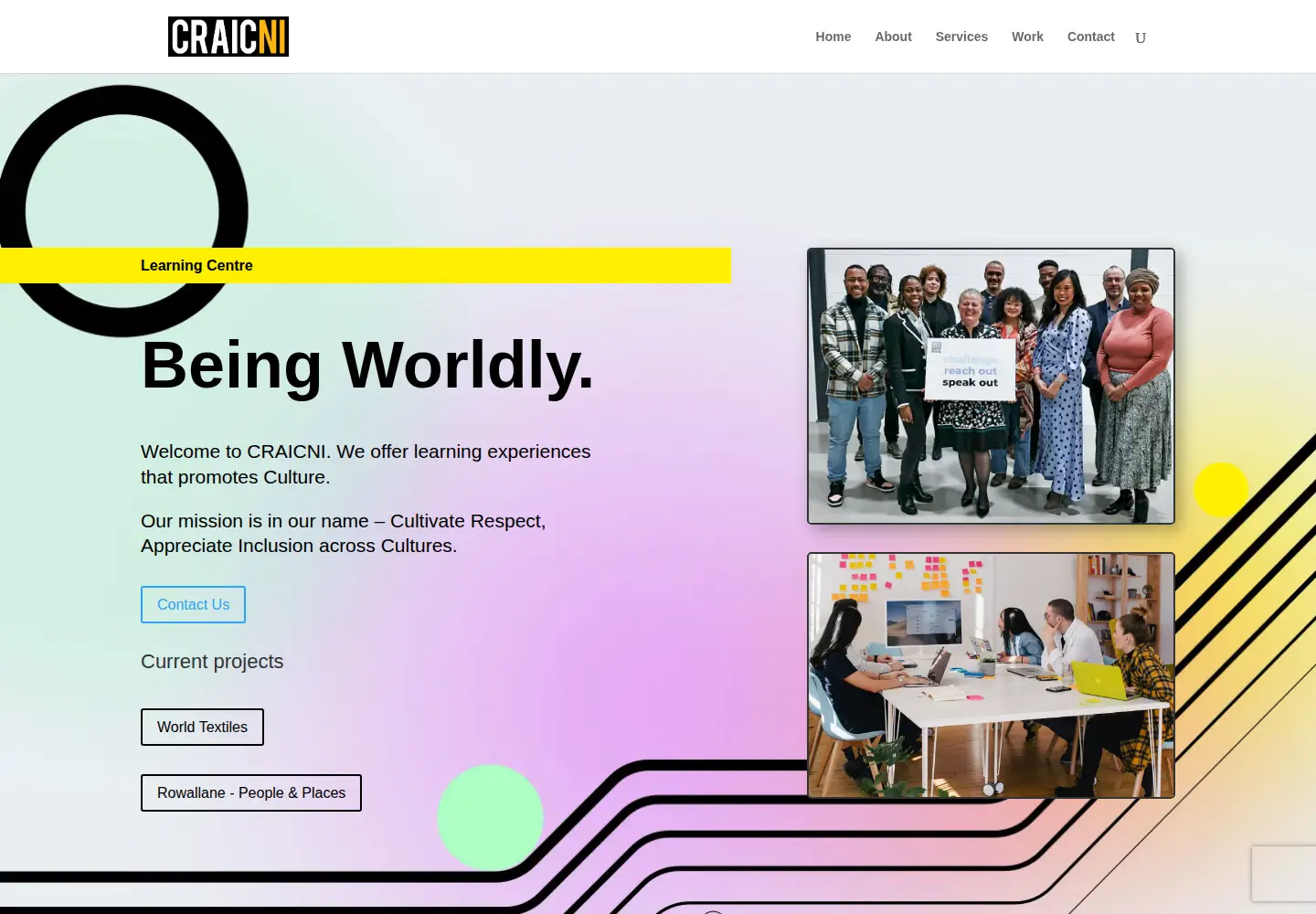Click the 'Current projects' text
Image resolution: width=1316 pixels, height=914 pixels.
[212, 661]
